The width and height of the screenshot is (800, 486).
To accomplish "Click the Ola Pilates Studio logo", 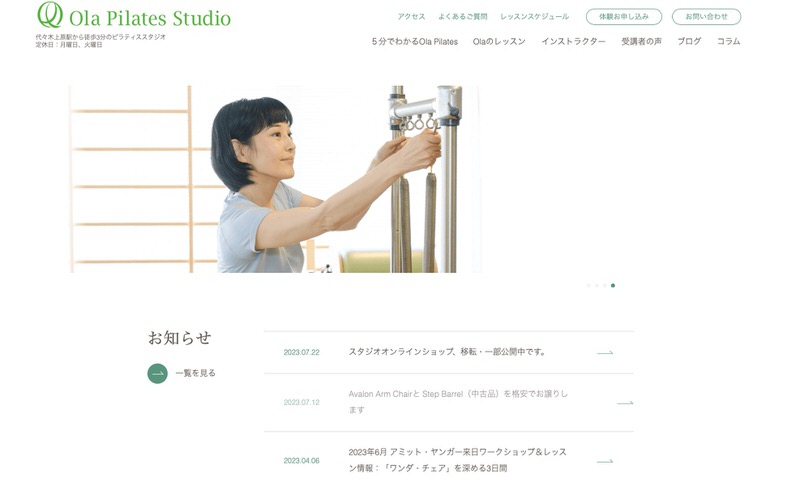I will point(134,15).
